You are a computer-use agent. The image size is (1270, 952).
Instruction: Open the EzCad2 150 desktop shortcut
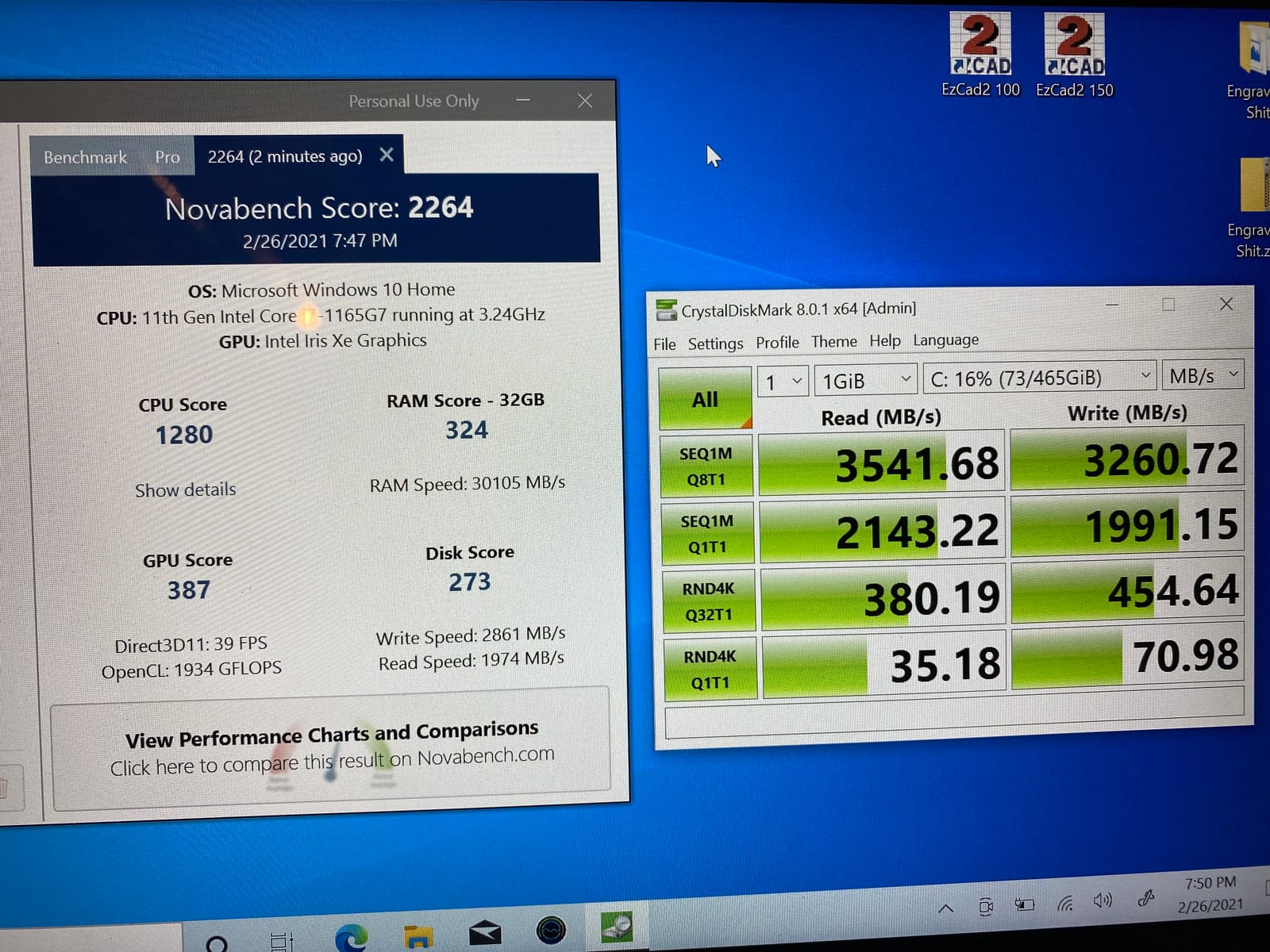1075,56
